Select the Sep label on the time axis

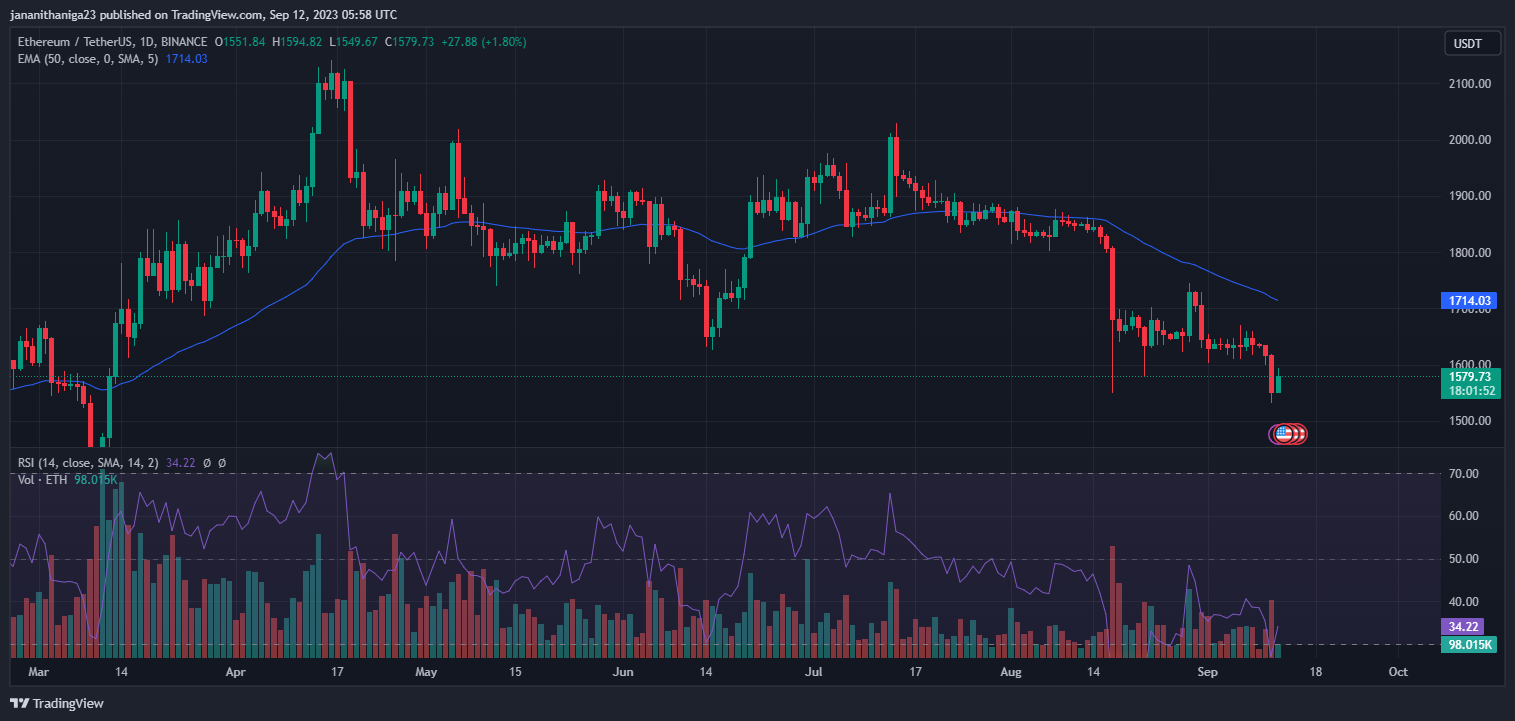click(1207, 672)
